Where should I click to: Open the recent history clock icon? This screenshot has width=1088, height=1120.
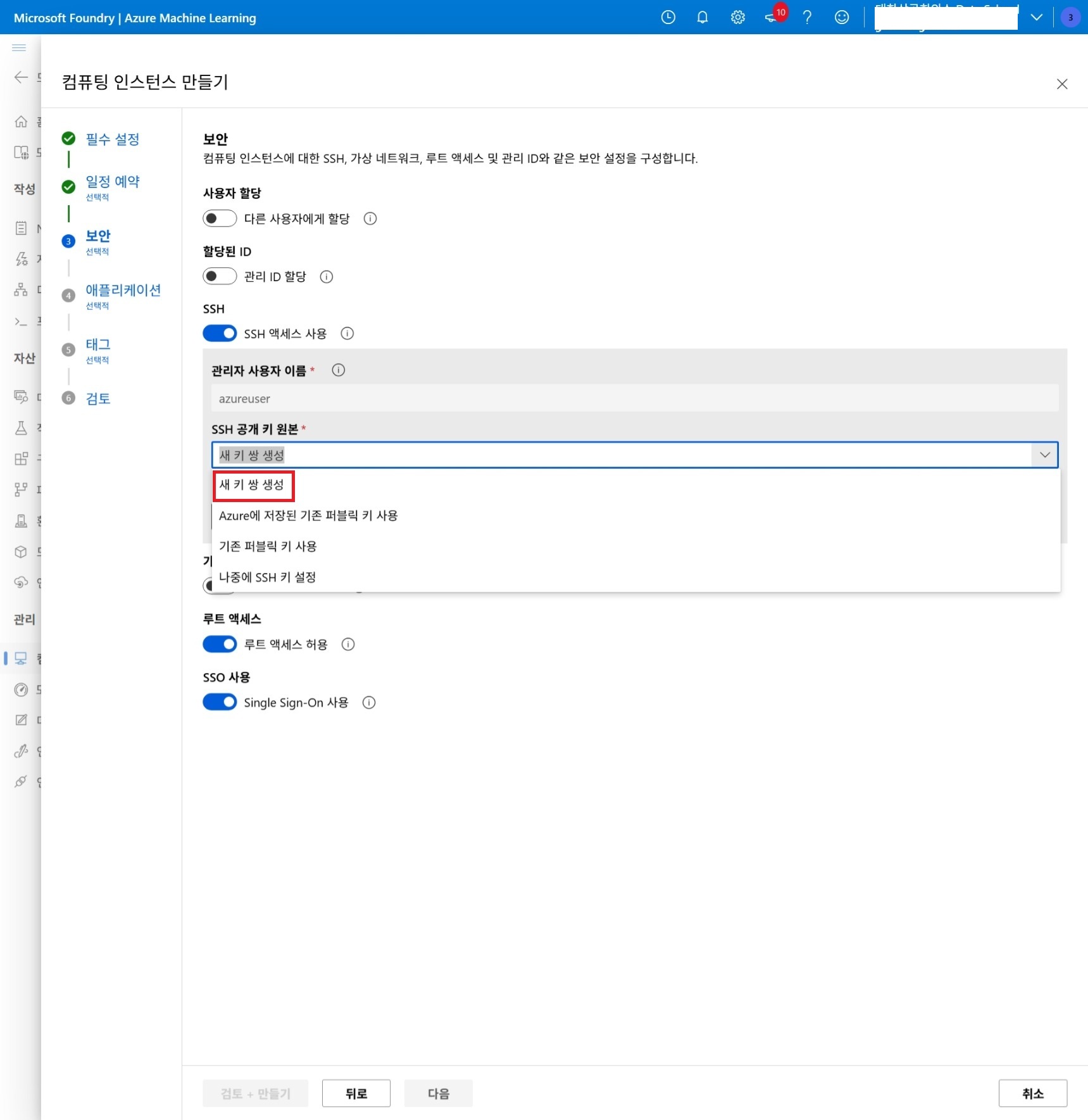pos(668,18)
